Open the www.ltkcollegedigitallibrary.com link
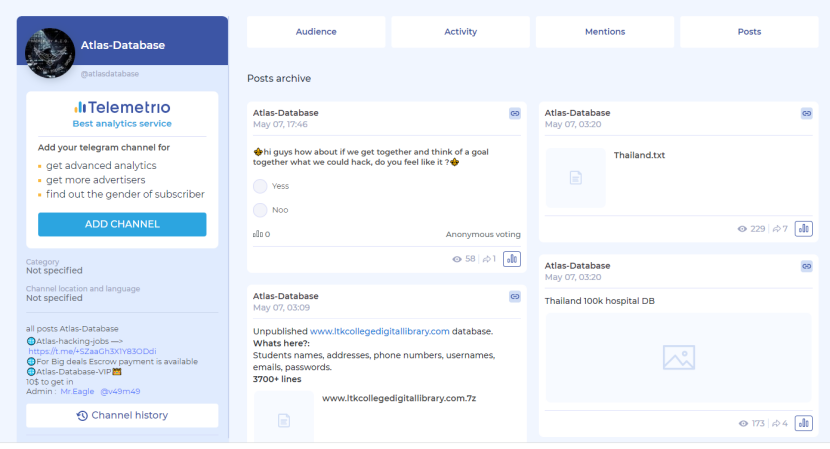 [380, 331]
